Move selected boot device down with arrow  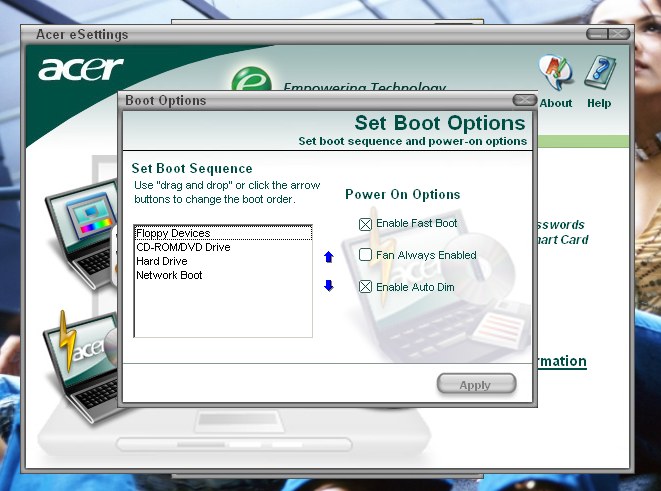(x=329, y=286)
